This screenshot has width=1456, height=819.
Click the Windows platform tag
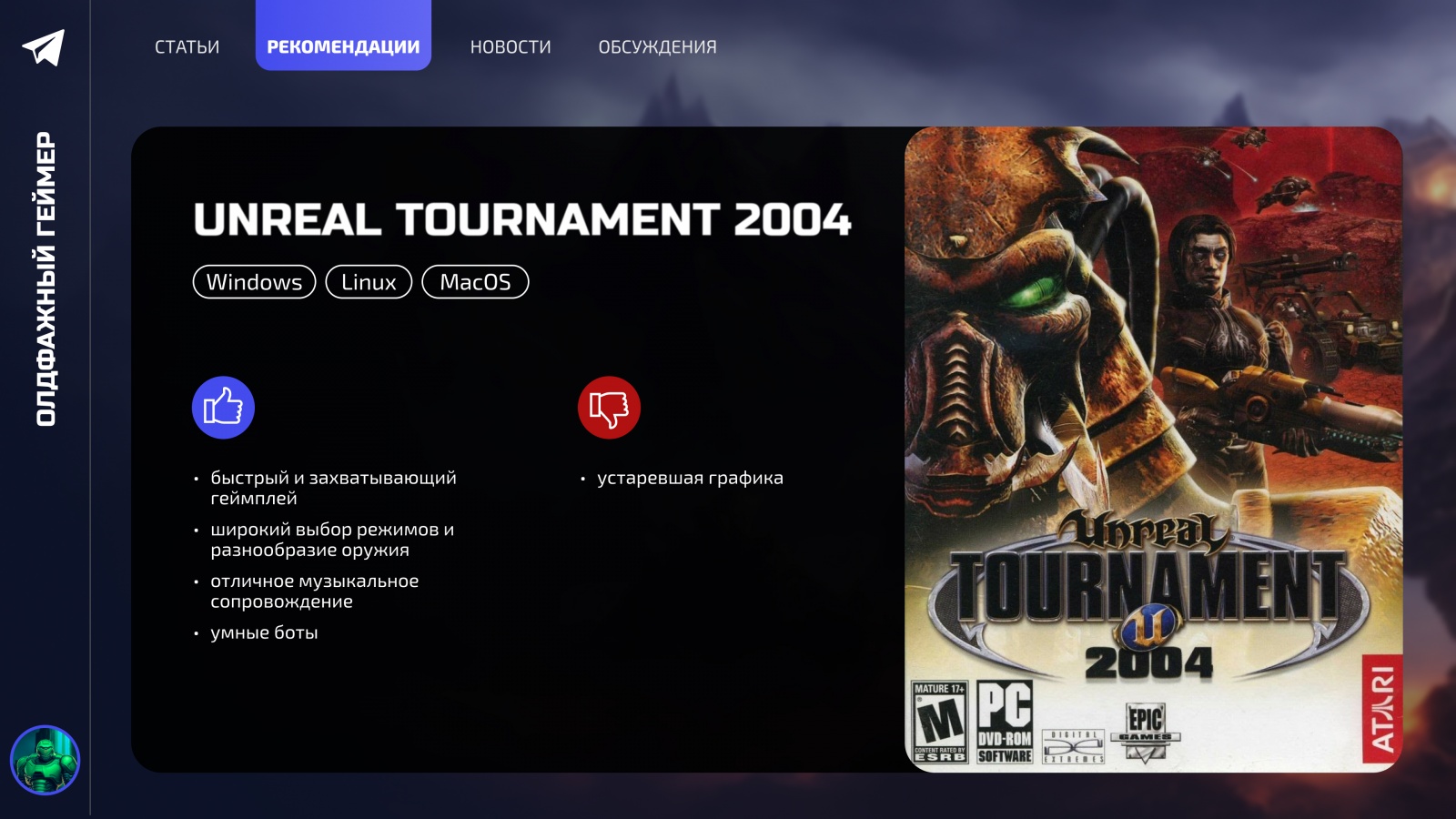[x=255, y=282]
